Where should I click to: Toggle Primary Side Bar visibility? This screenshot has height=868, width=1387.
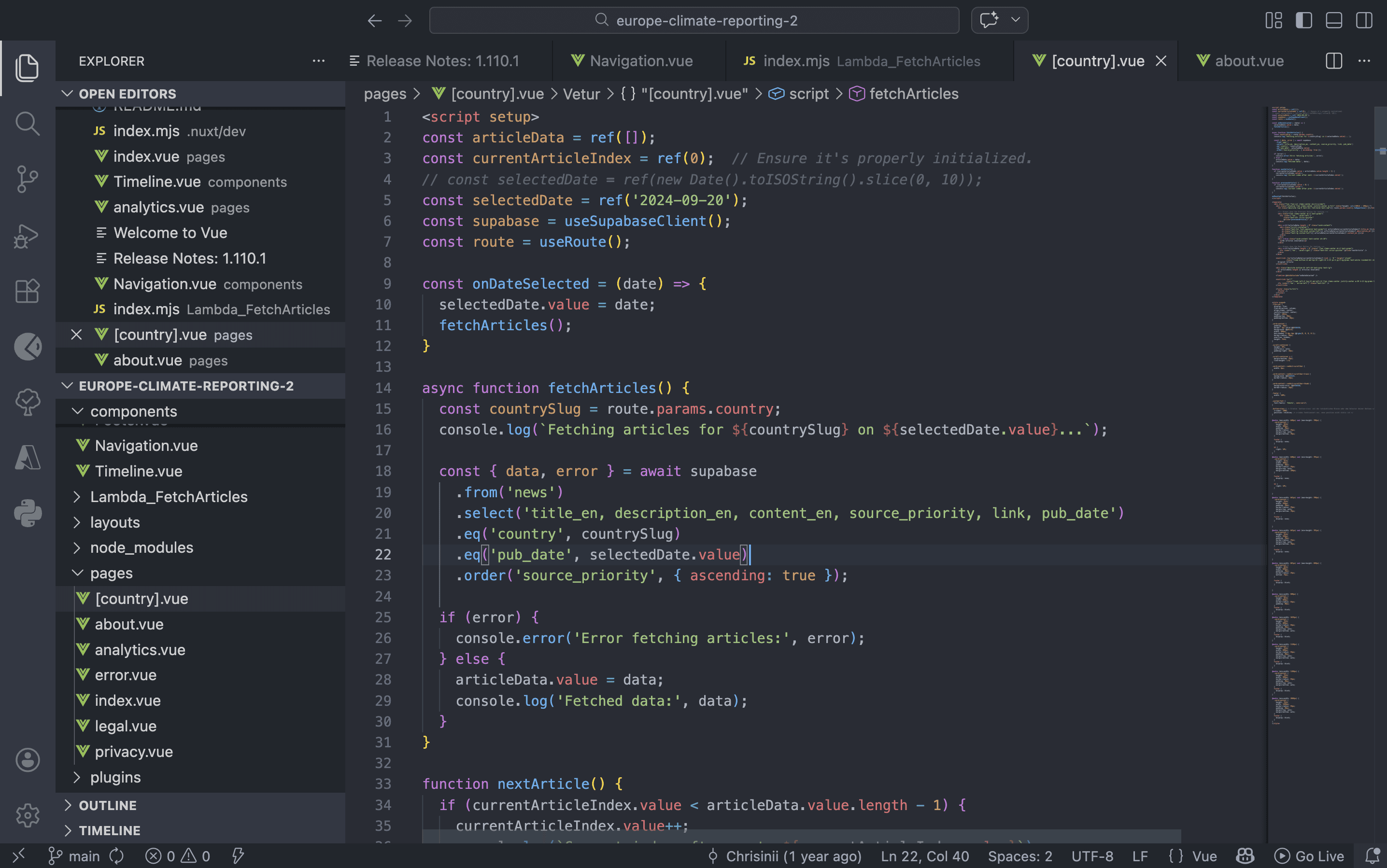click(1304, 21)
